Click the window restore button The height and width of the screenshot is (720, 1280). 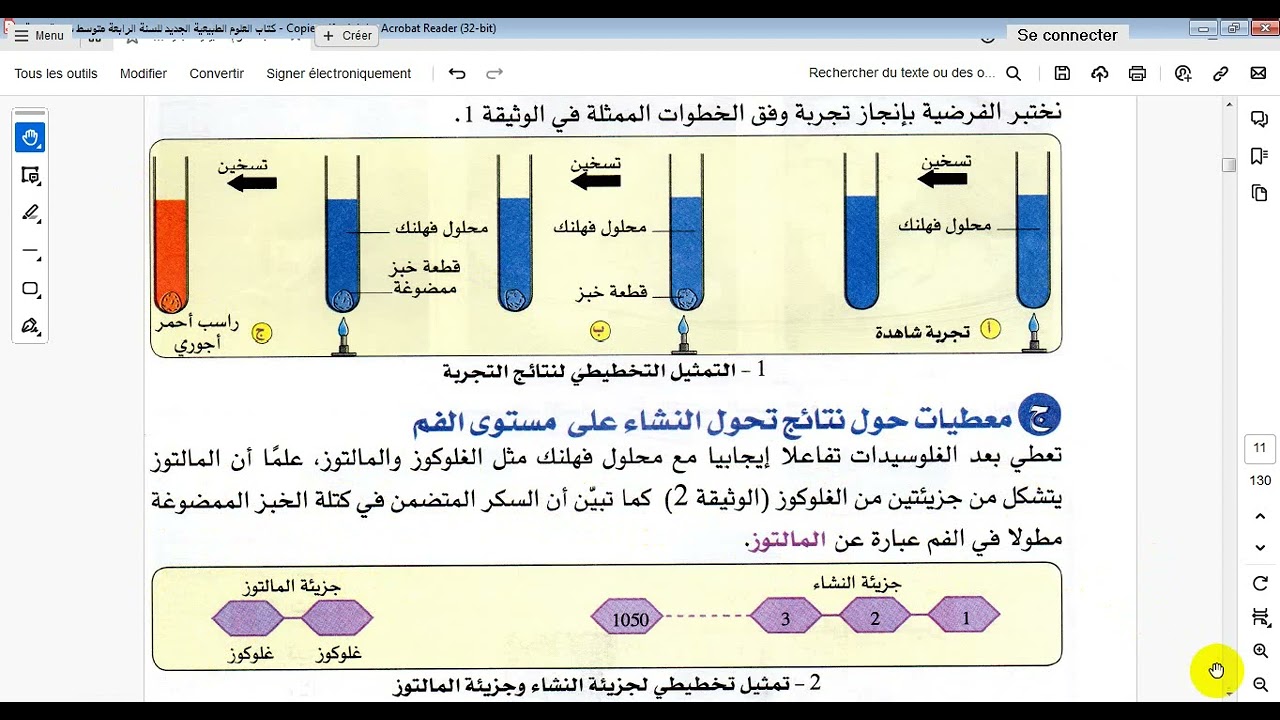click(x=1234, y=28)
